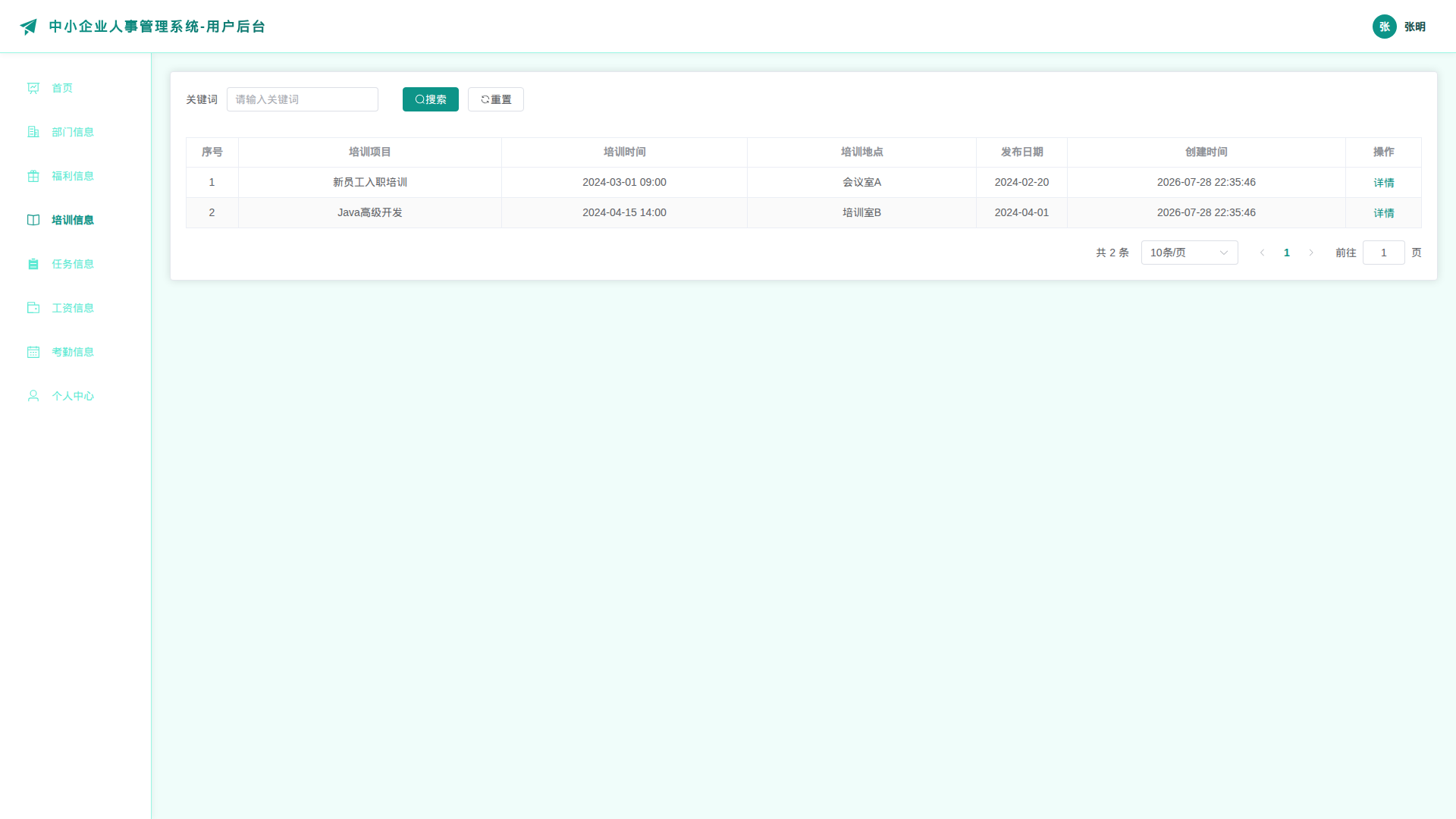Click the 培训信息 book icon
Image resolution: width=1456 pixels, height=819 pixels.
pos(33,220)
